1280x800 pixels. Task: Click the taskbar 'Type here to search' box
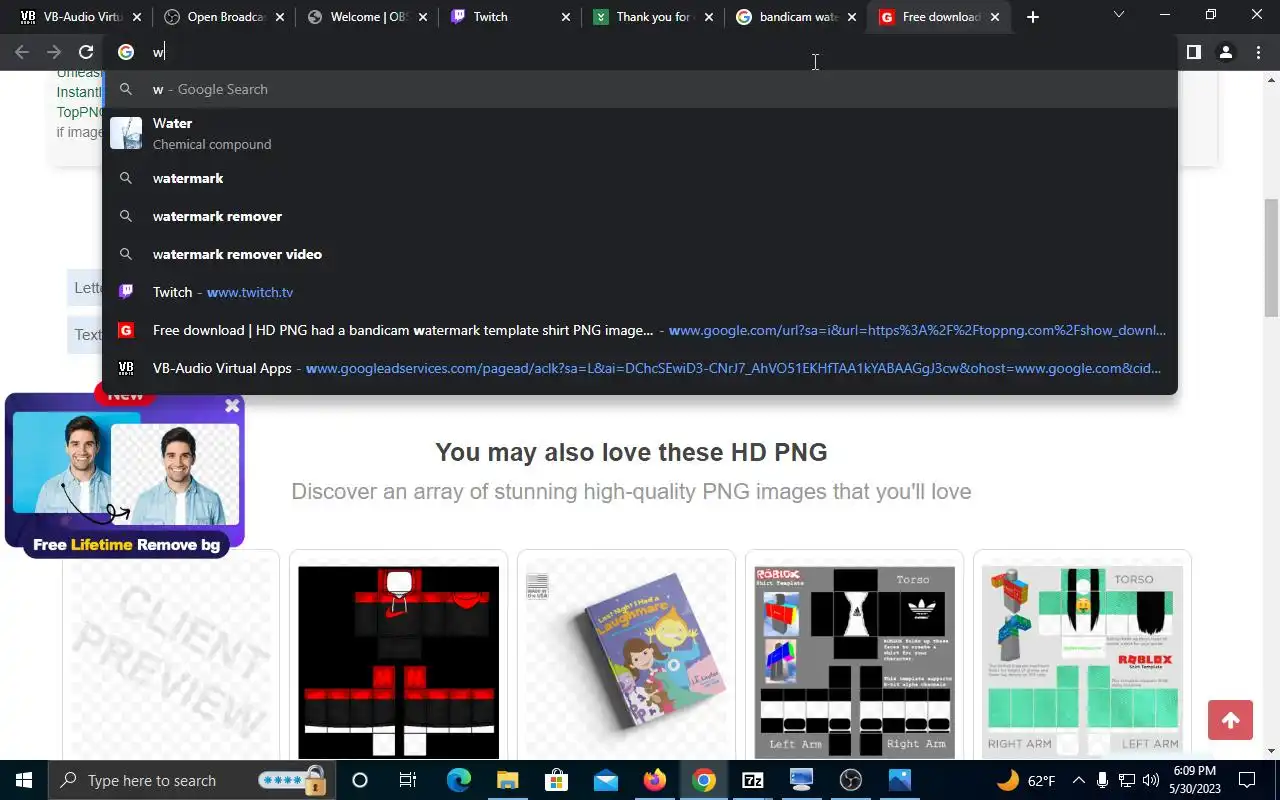click(x=190, y=780)
